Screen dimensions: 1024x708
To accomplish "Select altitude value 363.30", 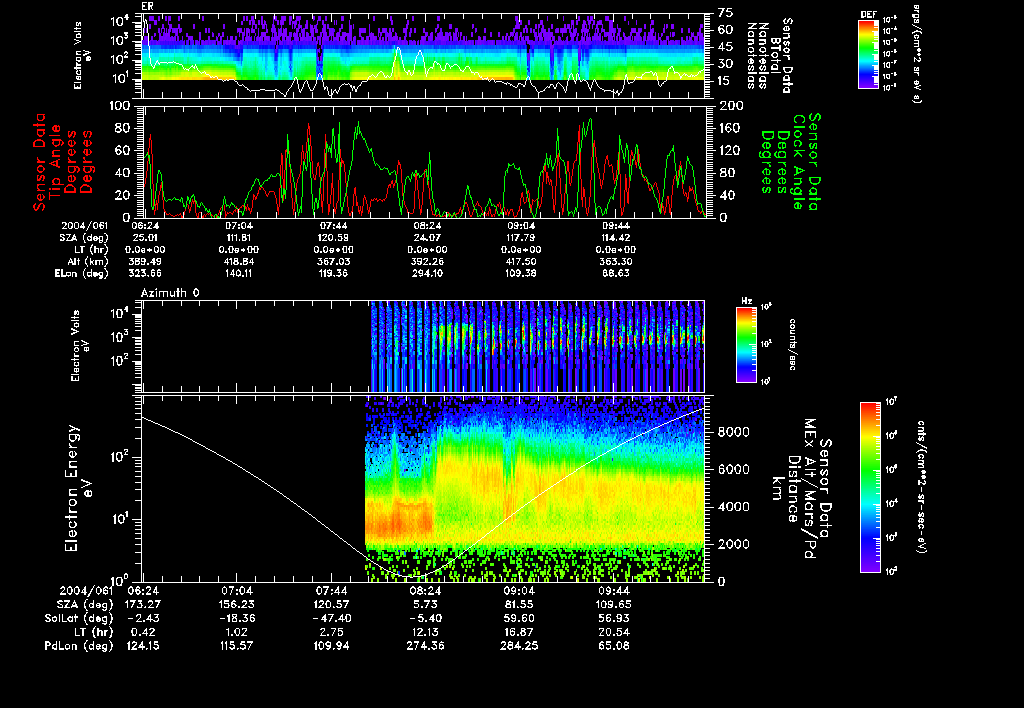I will click(615, 261).
